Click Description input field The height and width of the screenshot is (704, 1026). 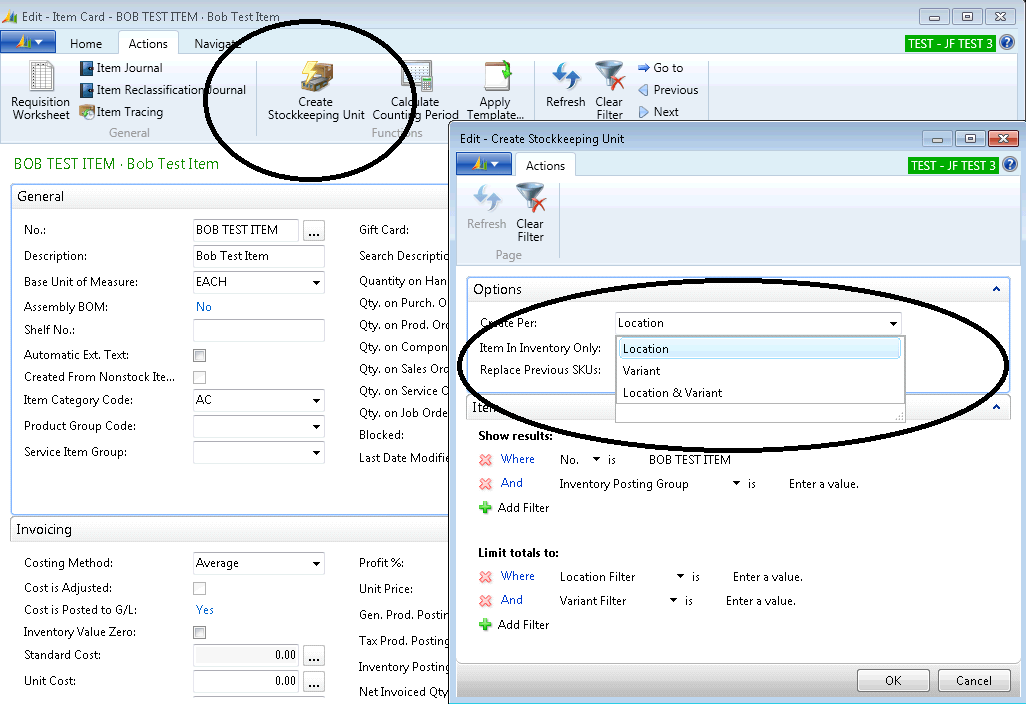259,256
